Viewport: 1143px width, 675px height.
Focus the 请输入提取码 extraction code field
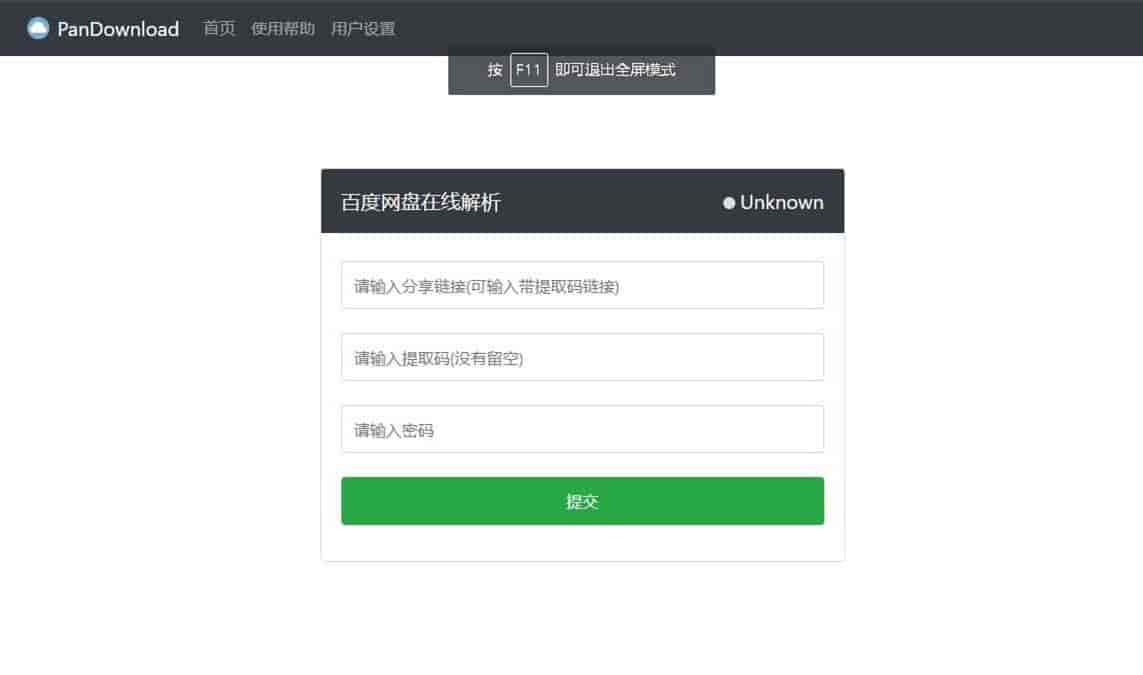582,357
